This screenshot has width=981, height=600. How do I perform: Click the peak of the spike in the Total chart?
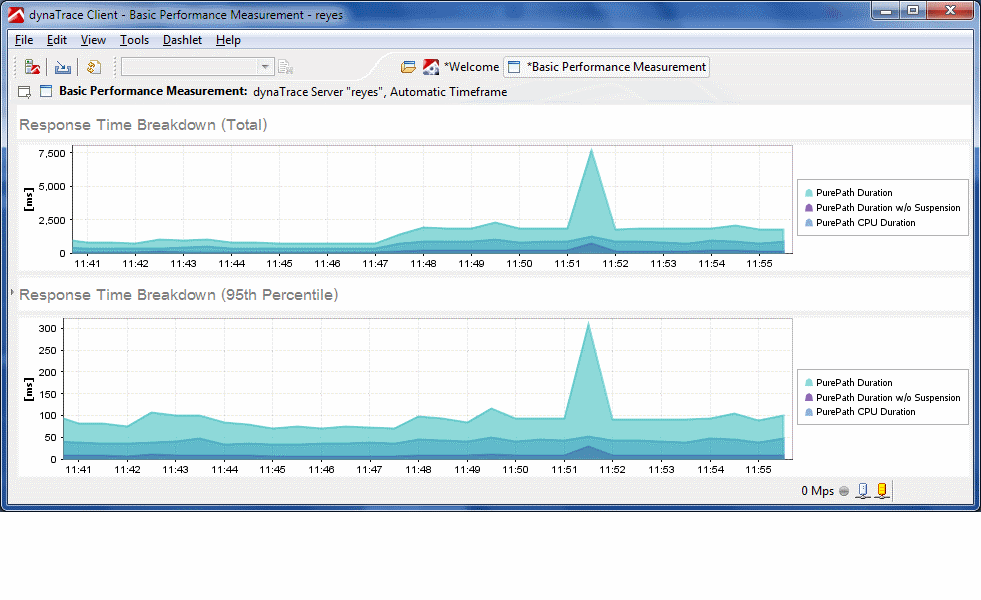click(591, 150)
